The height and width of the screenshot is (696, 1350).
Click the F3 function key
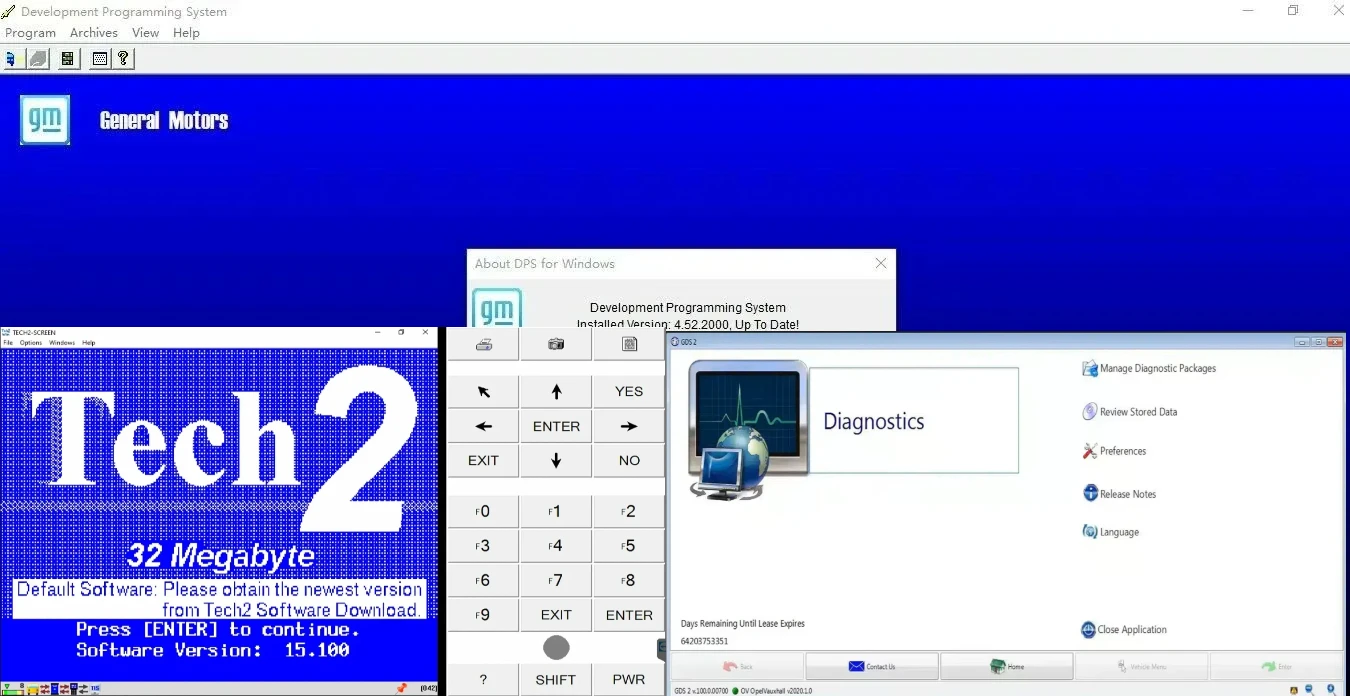coord(483,546)
